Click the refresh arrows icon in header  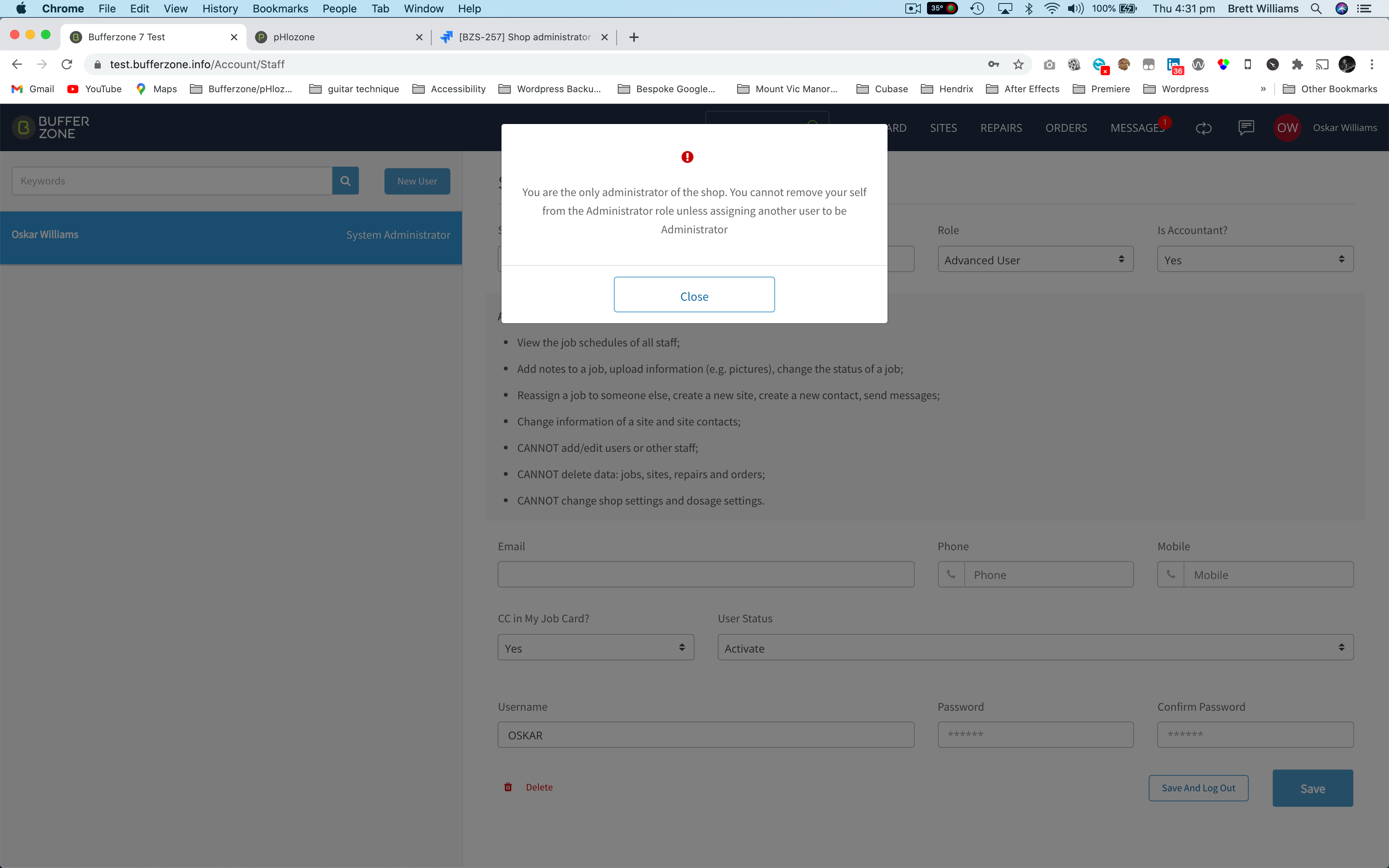pos(1204,128)
